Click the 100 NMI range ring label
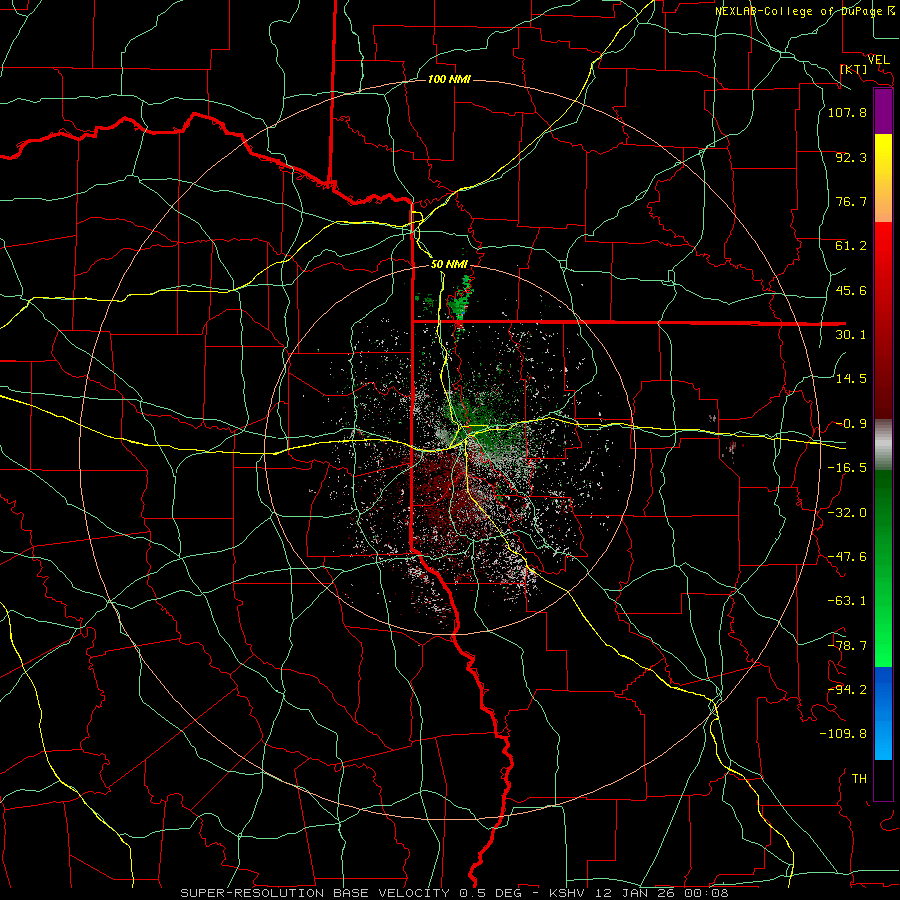 click(449, 79)
